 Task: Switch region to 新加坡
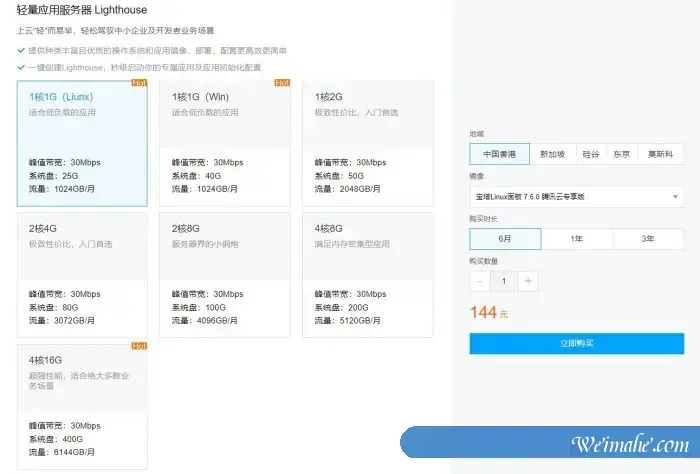click(552, 154)
